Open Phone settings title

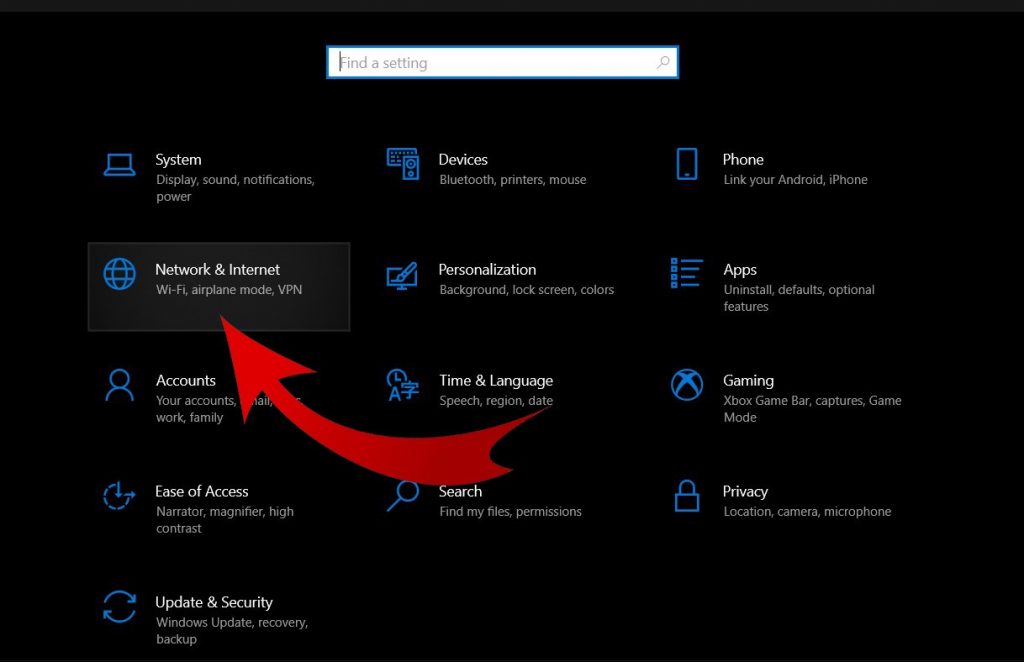click(743, 159)
